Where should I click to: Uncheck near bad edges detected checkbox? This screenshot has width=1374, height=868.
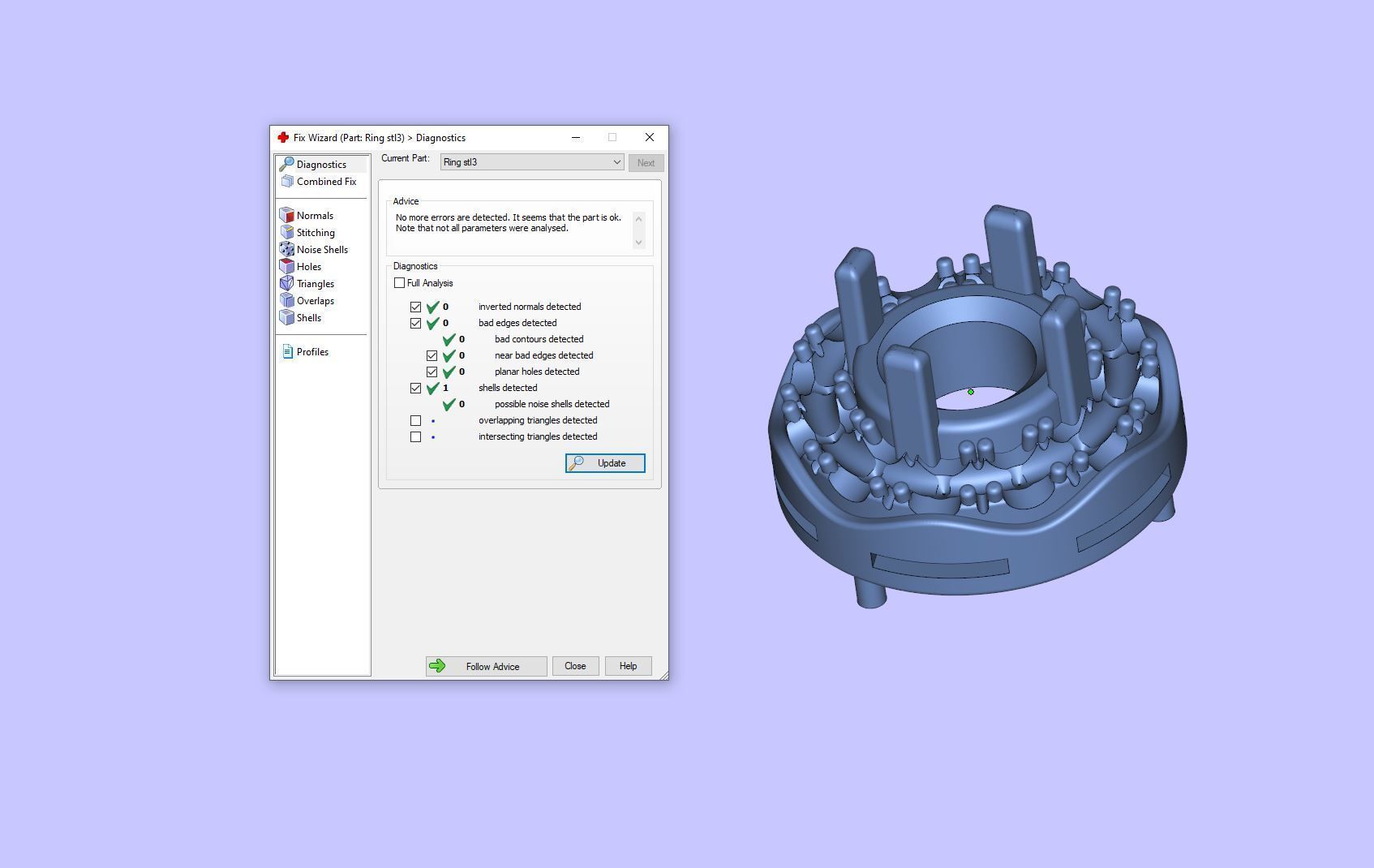click(432, 355)
